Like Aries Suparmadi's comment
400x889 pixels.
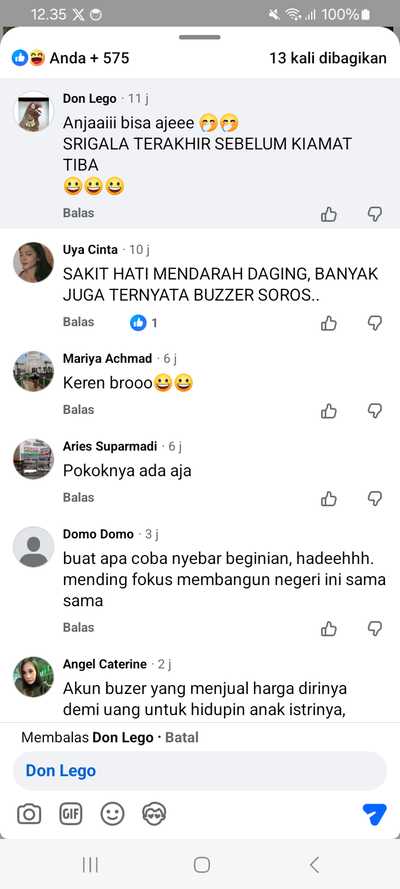(x=329, y=499)
